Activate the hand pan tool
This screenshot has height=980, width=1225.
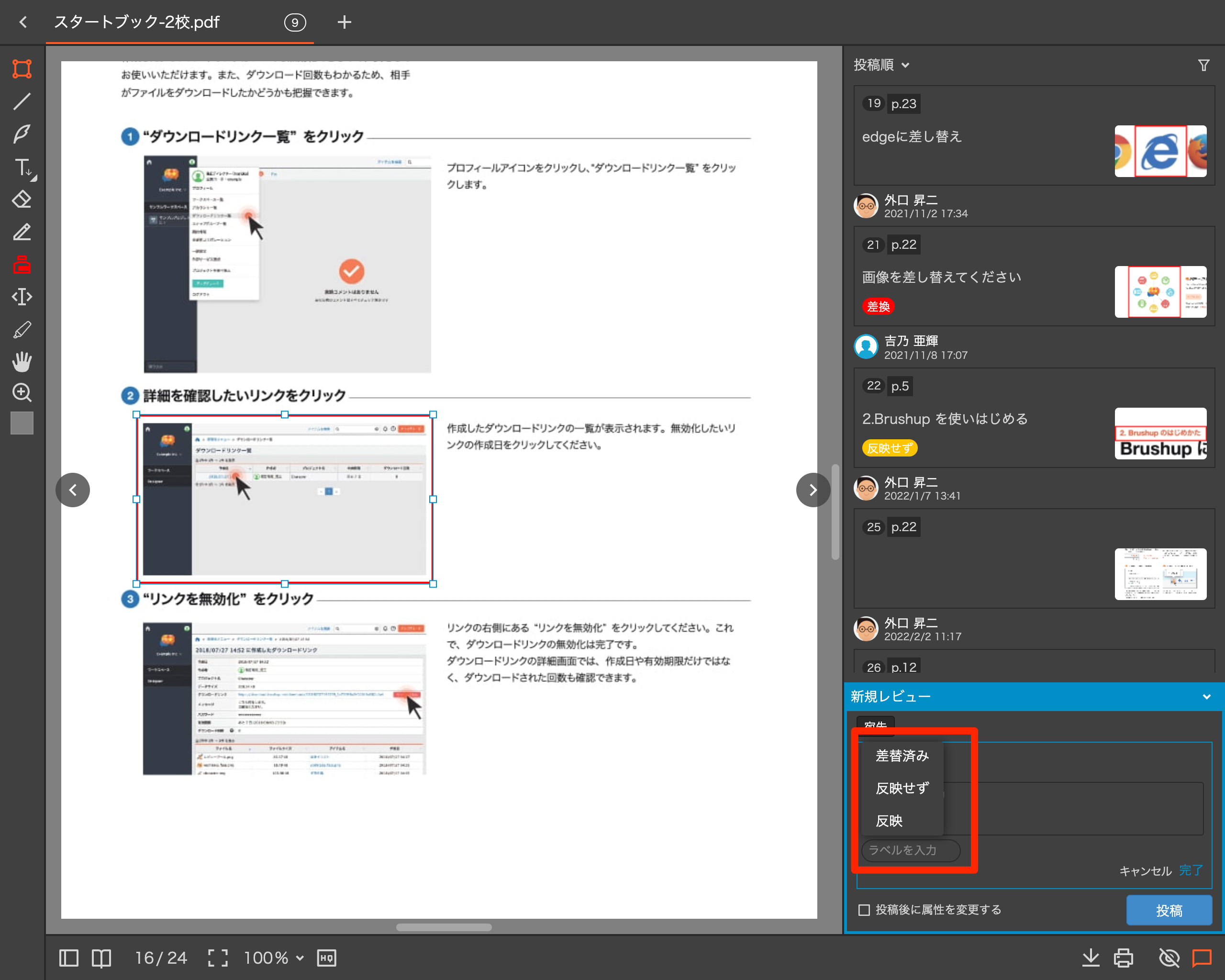pos(22,361)
